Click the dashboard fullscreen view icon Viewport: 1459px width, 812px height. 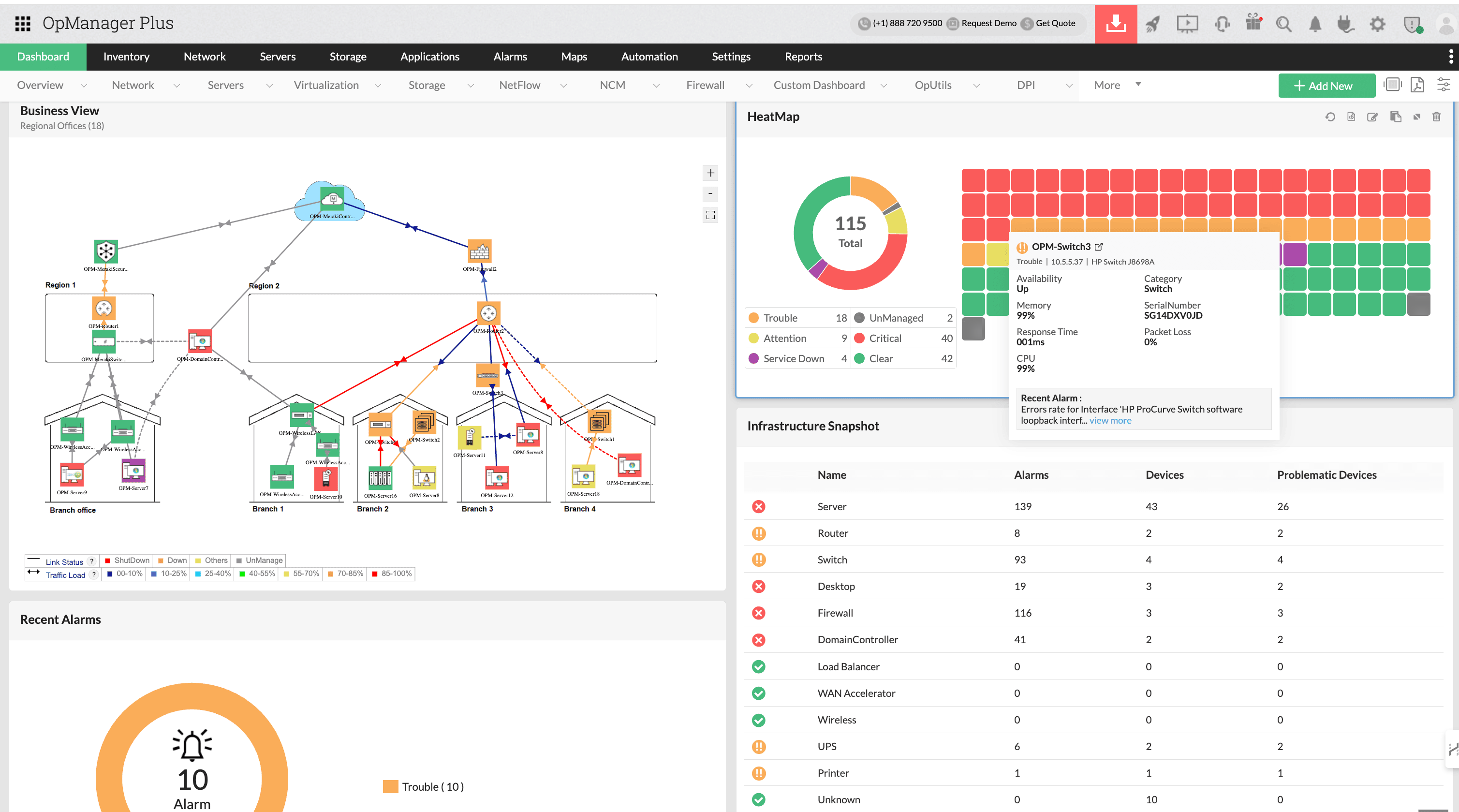click(1392, 85)
